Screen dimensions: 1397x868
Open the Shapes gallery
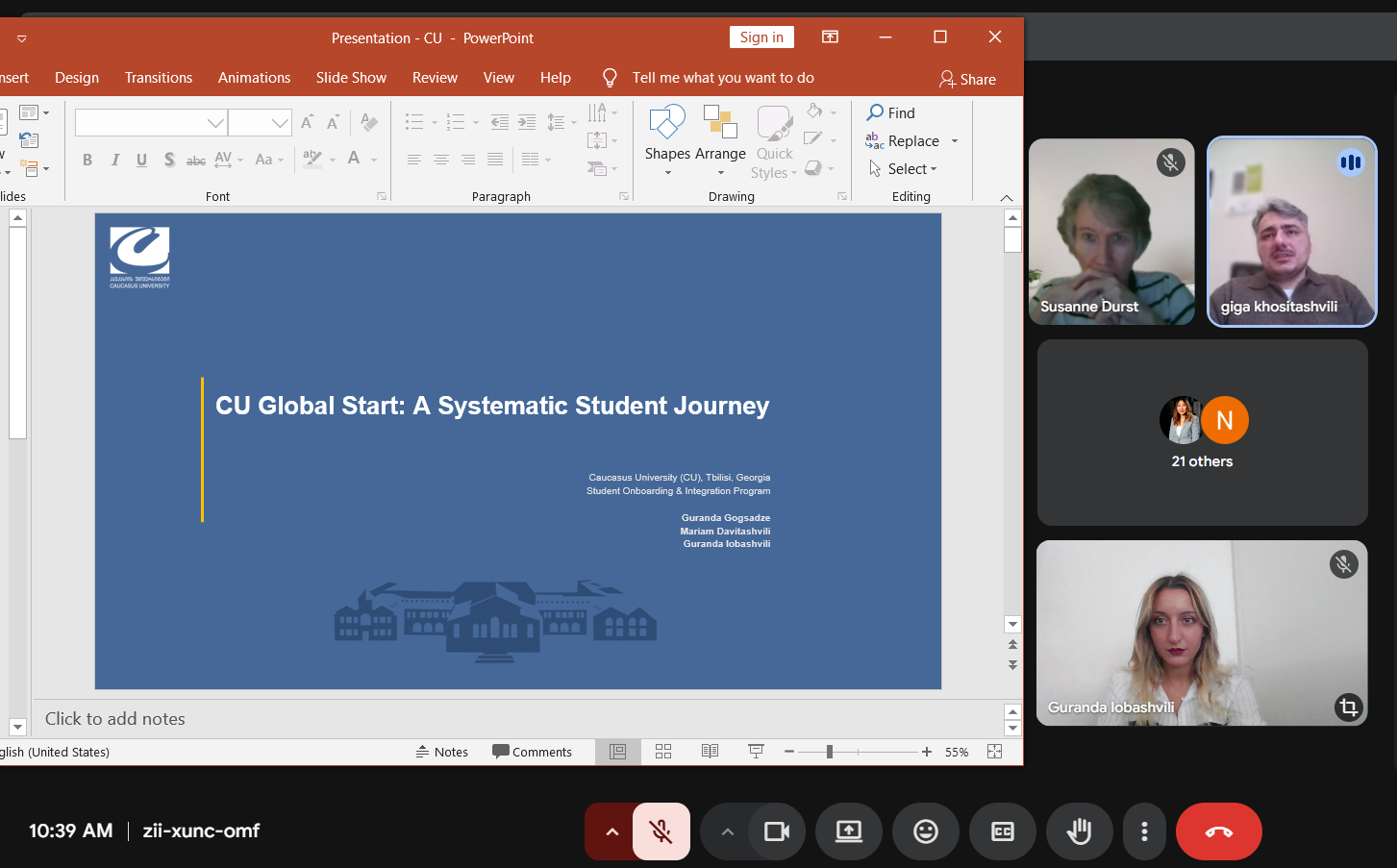[666, 139]
